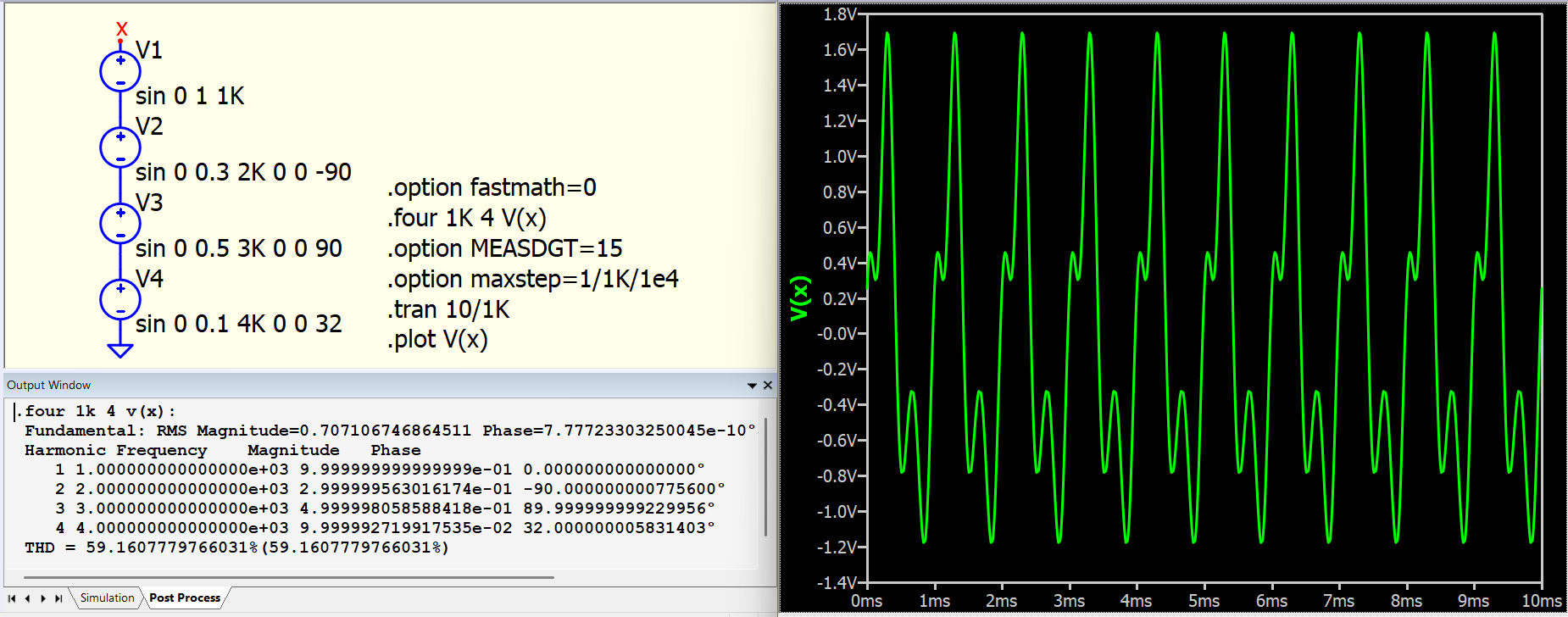The height and width of the screenshot is (617, 1568).
Task: Click the 'sin 0 0.5 3K 0 0 90' value
Action: (239, 248)
